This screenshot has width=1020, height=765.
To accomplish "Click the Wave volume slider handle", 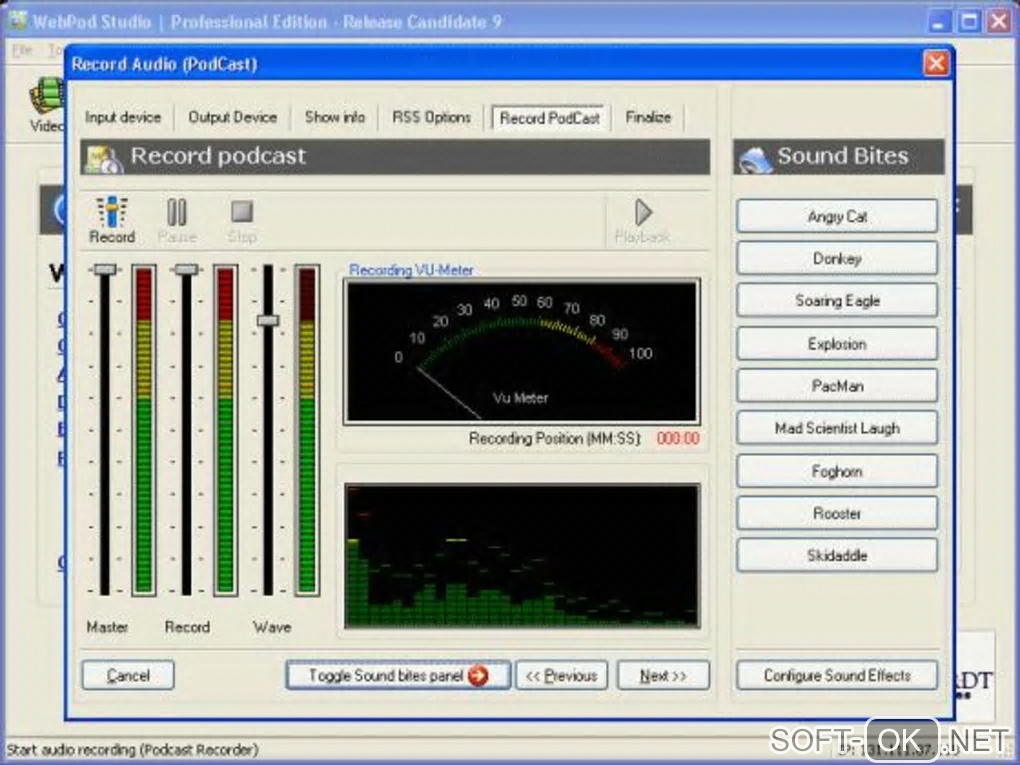I will (268, 320).
